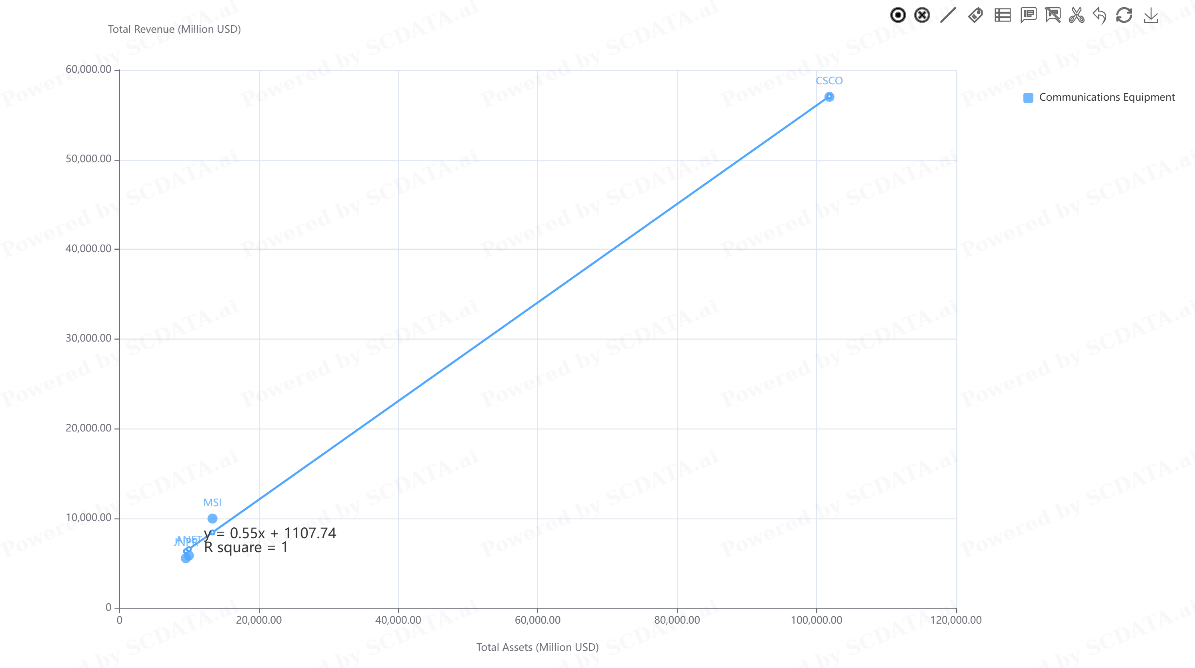Select the CSCO data point
The height and width of the screenshot is (668, 1195).
point(829,97)
